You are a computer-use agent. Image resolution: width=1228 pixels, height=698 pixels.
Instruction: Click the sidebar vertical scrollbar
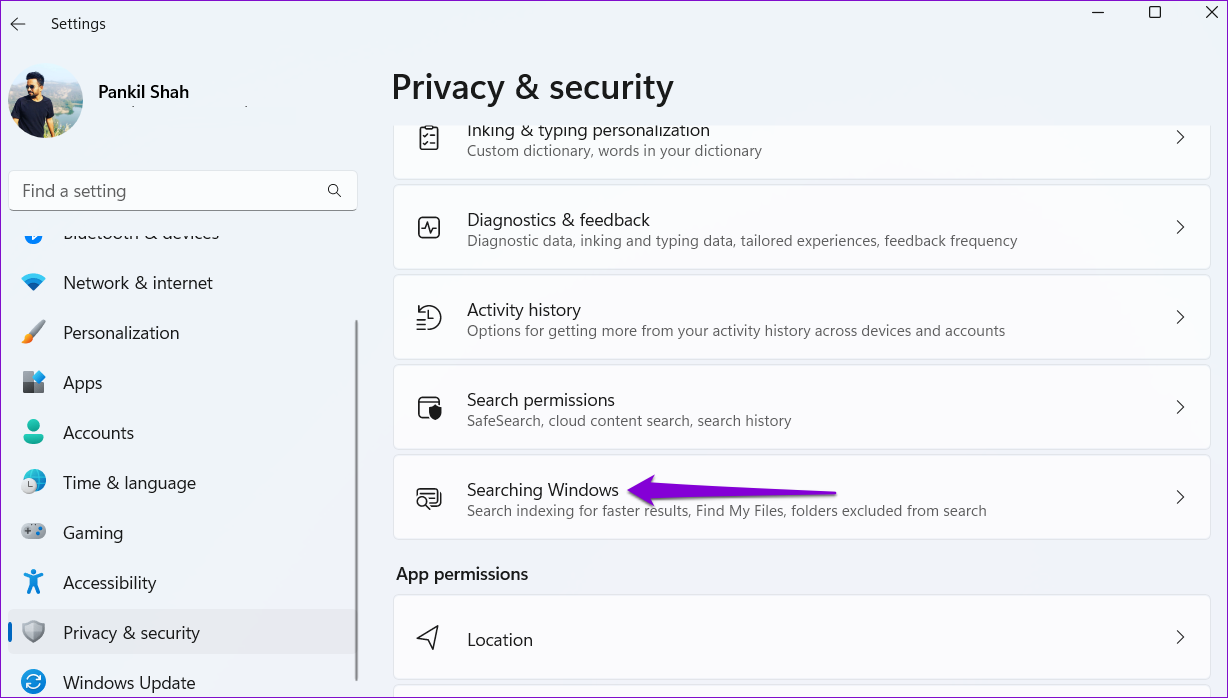[x=356, y=500]
